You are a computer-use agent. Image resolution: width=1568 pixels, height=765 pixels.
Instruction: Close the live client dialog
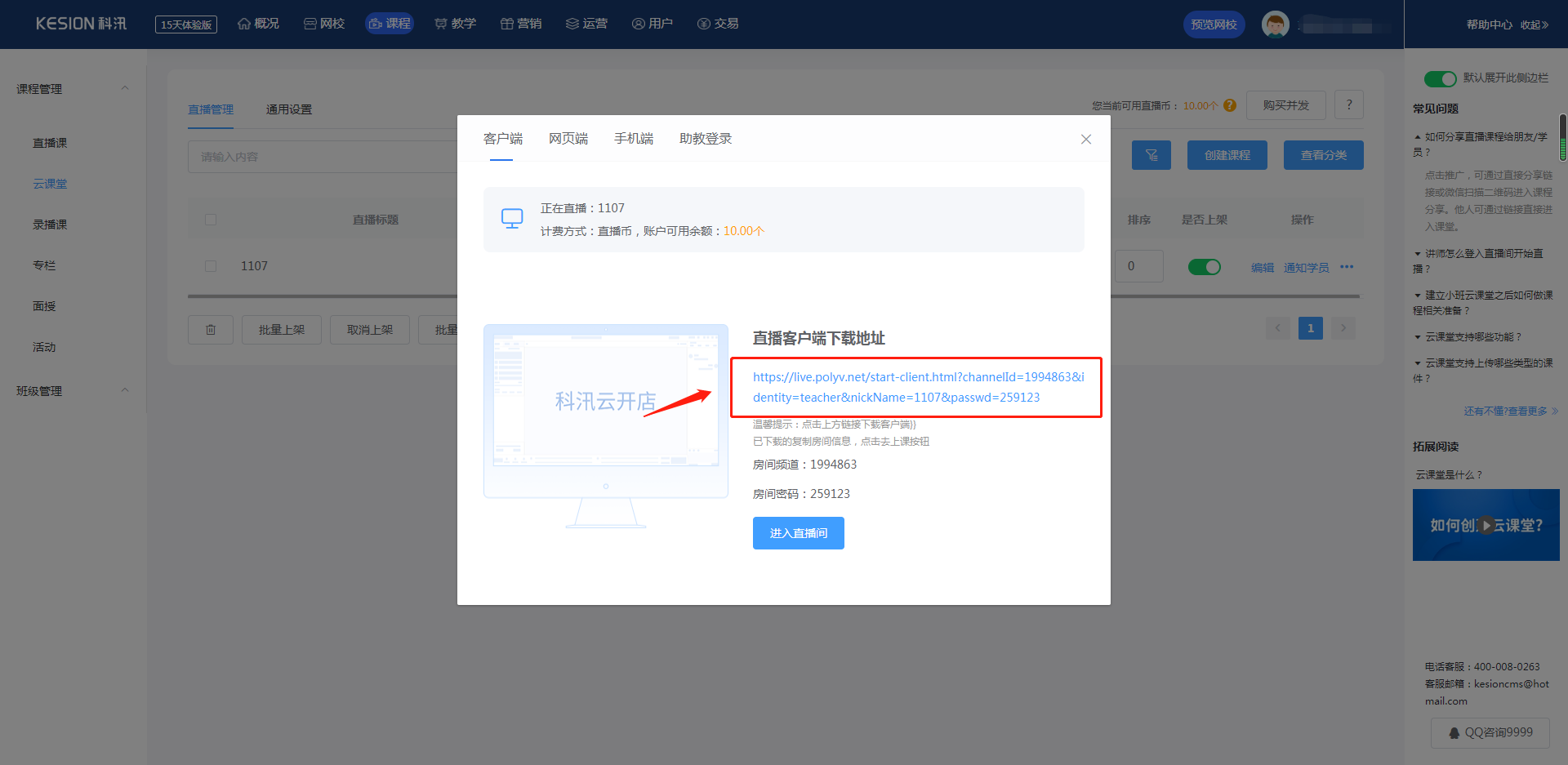coord(1085,140)
